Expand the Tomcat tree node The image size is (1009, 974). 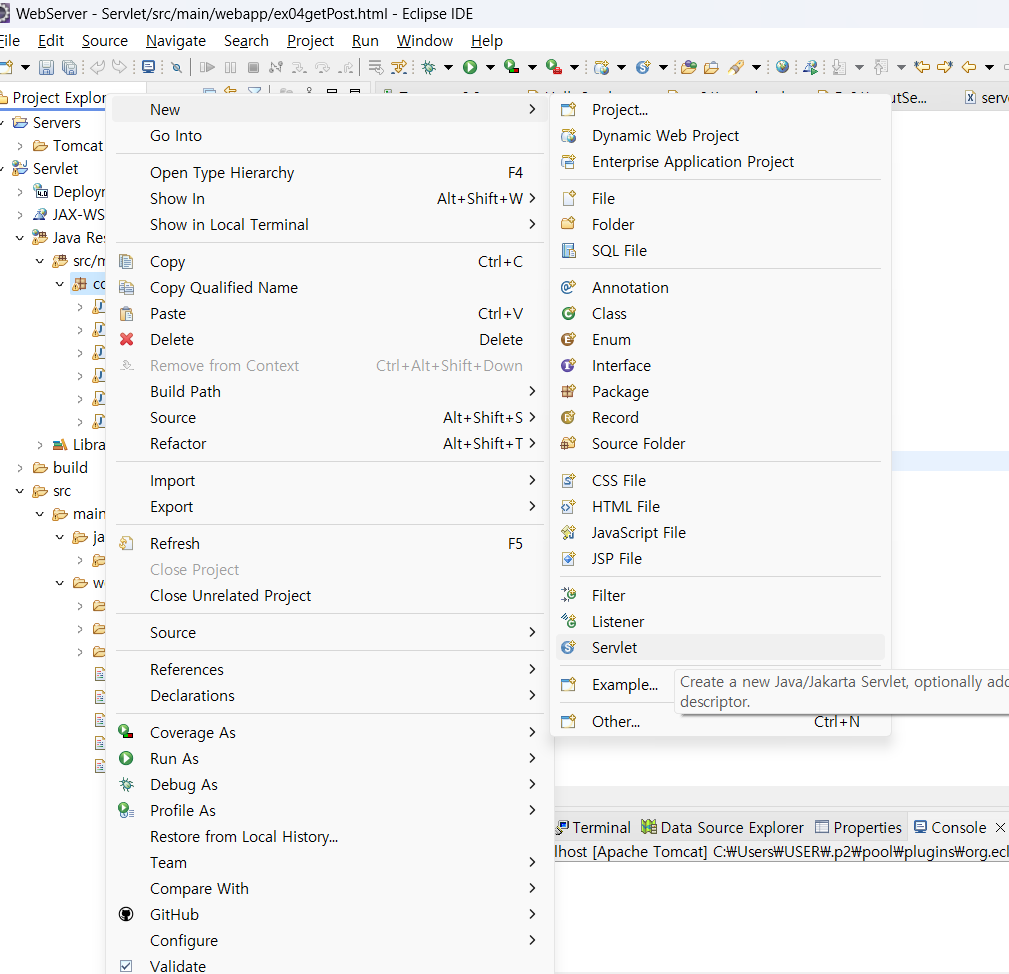(x=20, y=146)
